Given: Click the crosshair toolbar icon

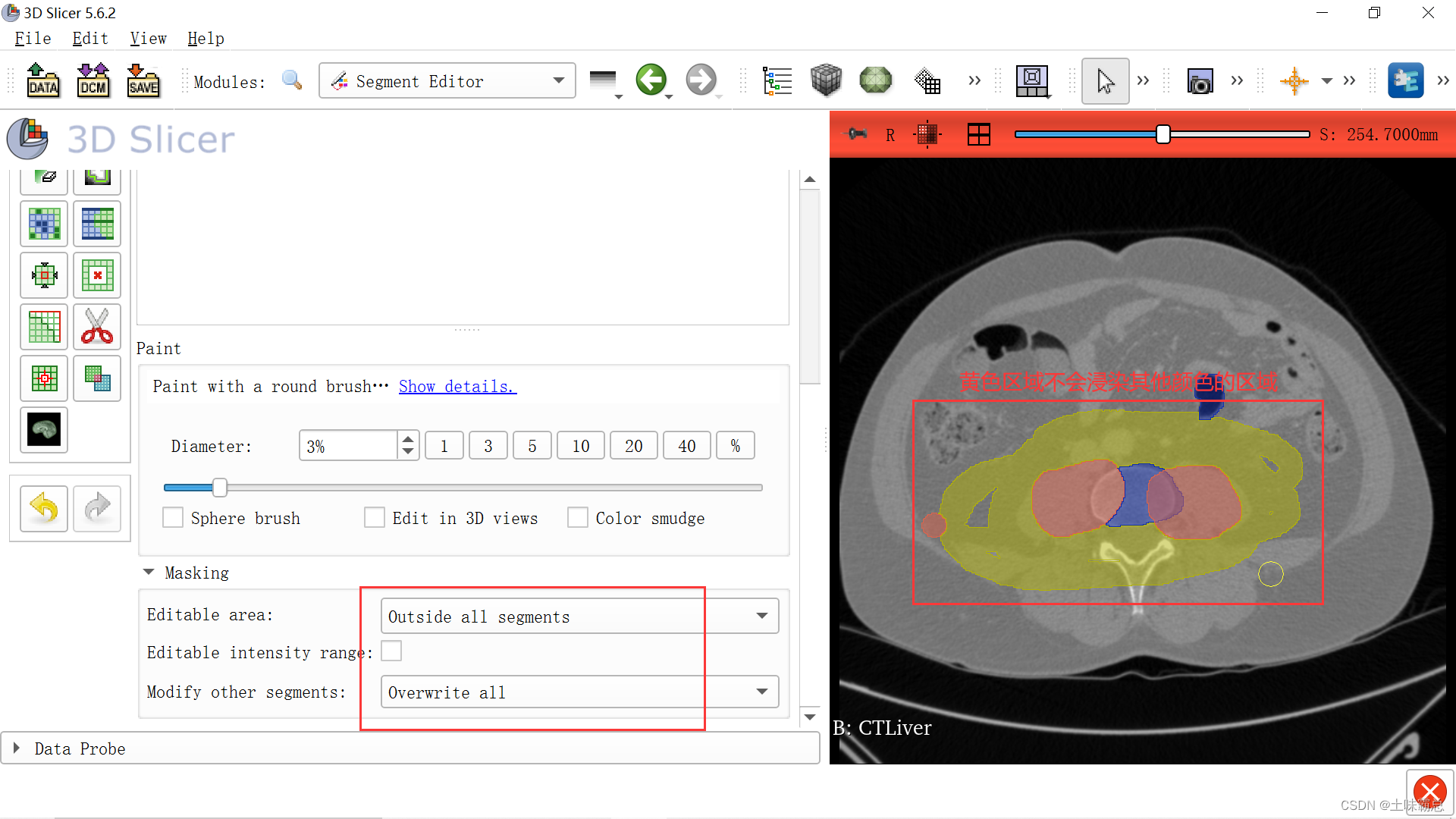Looking at the screenshot, I should click(1294, 80).
